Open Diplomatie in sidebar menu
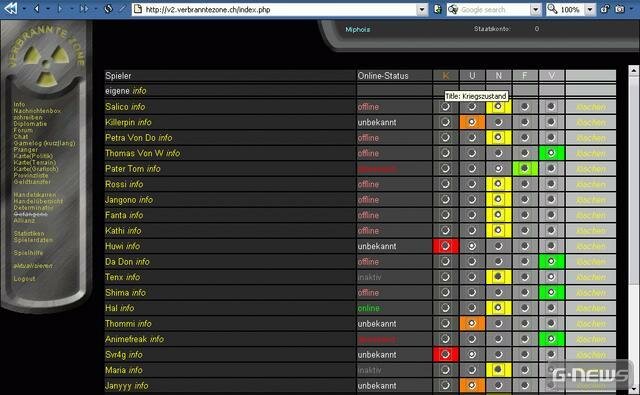640x395 pixels. [30, 124]
